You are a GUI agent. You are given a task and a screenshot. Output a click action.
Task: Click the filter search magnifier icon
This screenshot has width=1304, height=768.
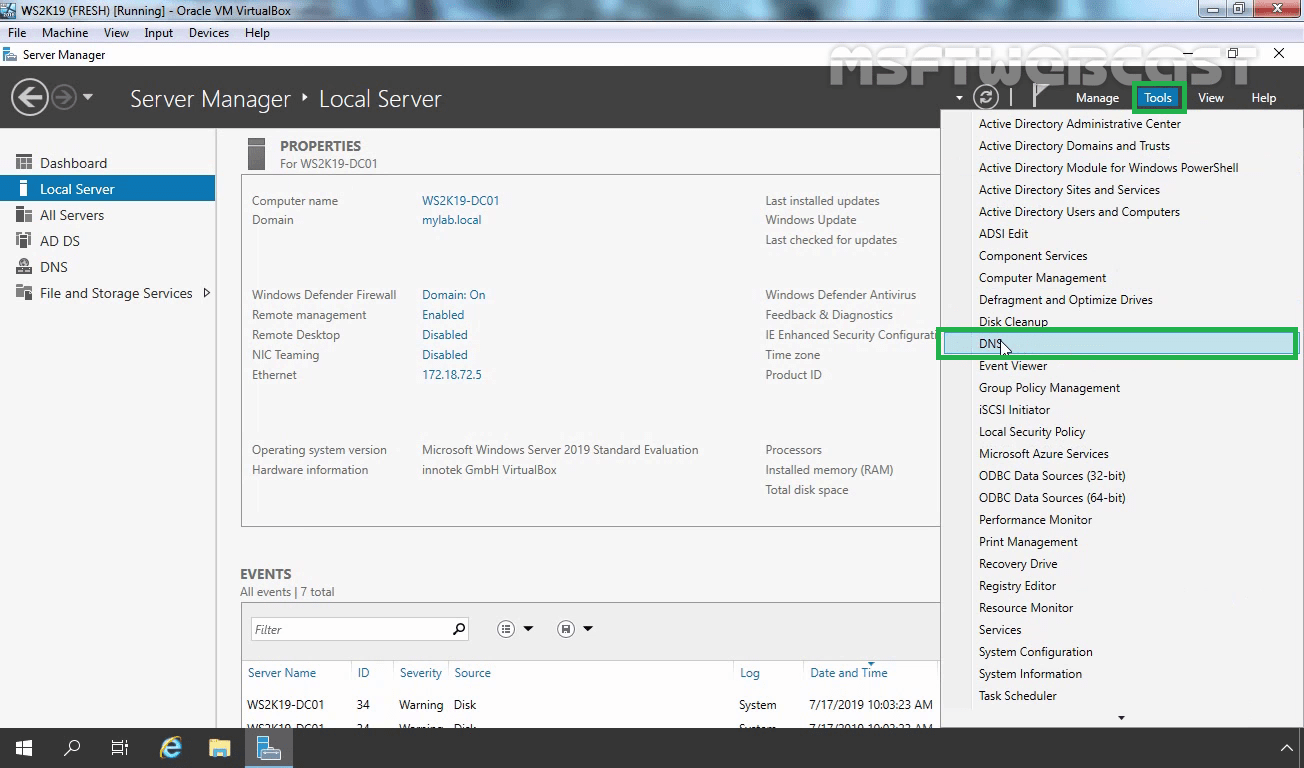point(459,629)
